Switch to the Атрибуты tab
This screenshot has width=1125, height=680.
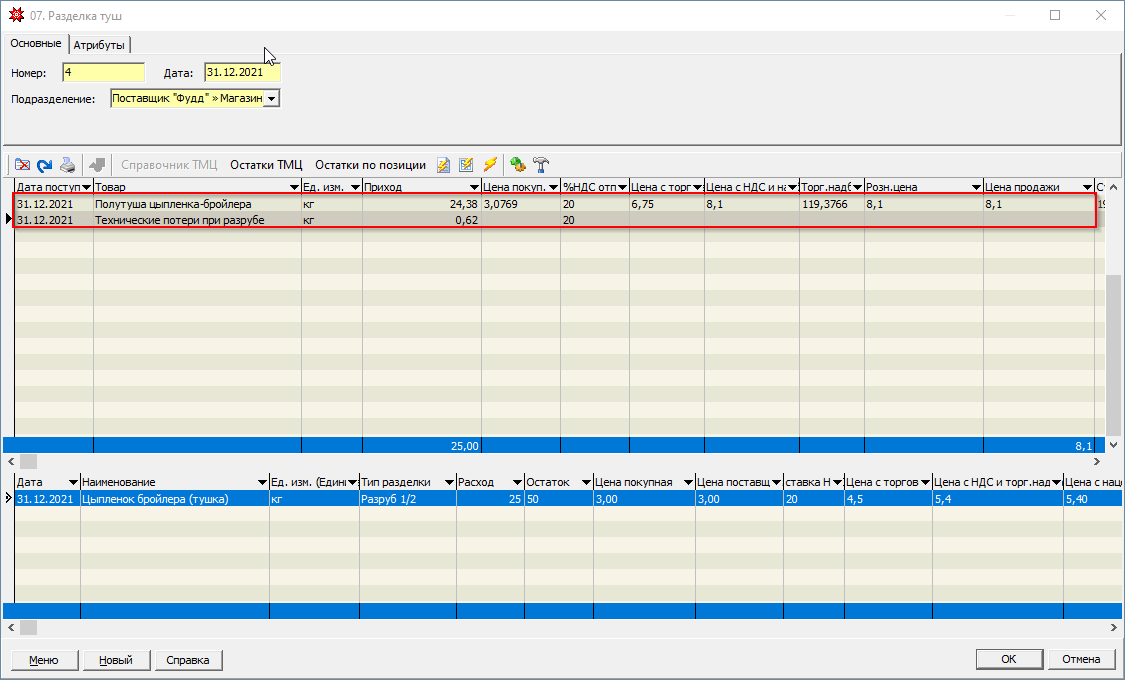click(x=99, y=45)
